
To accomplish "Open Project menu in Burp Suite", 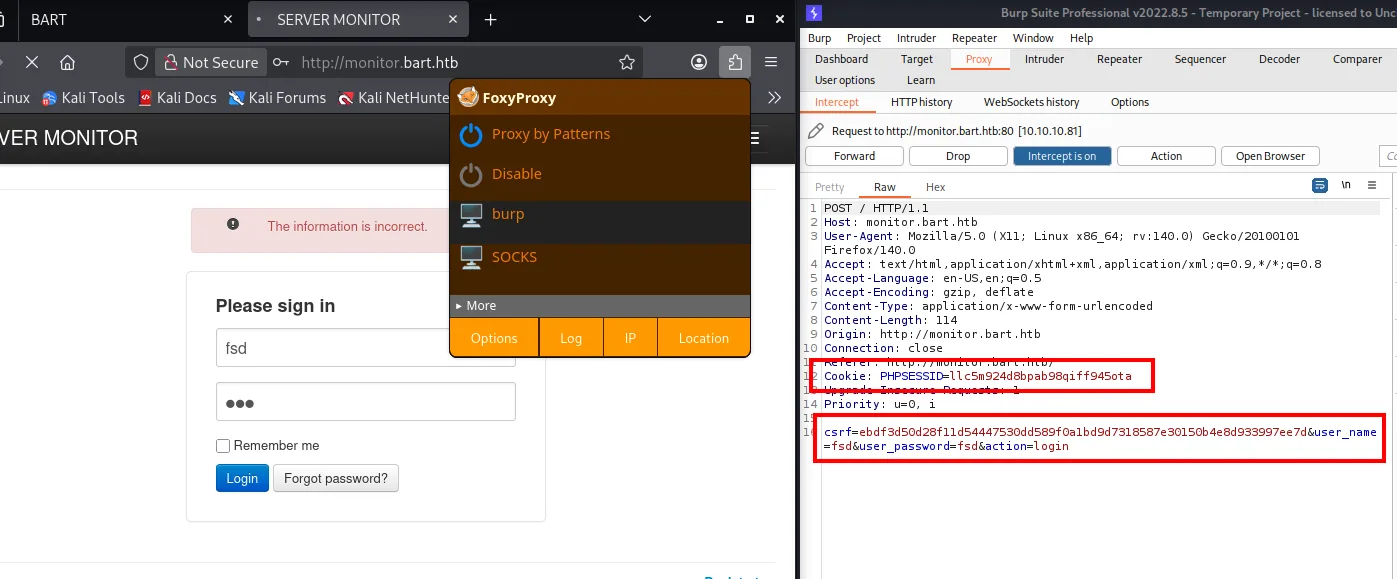I will [864, 38].
